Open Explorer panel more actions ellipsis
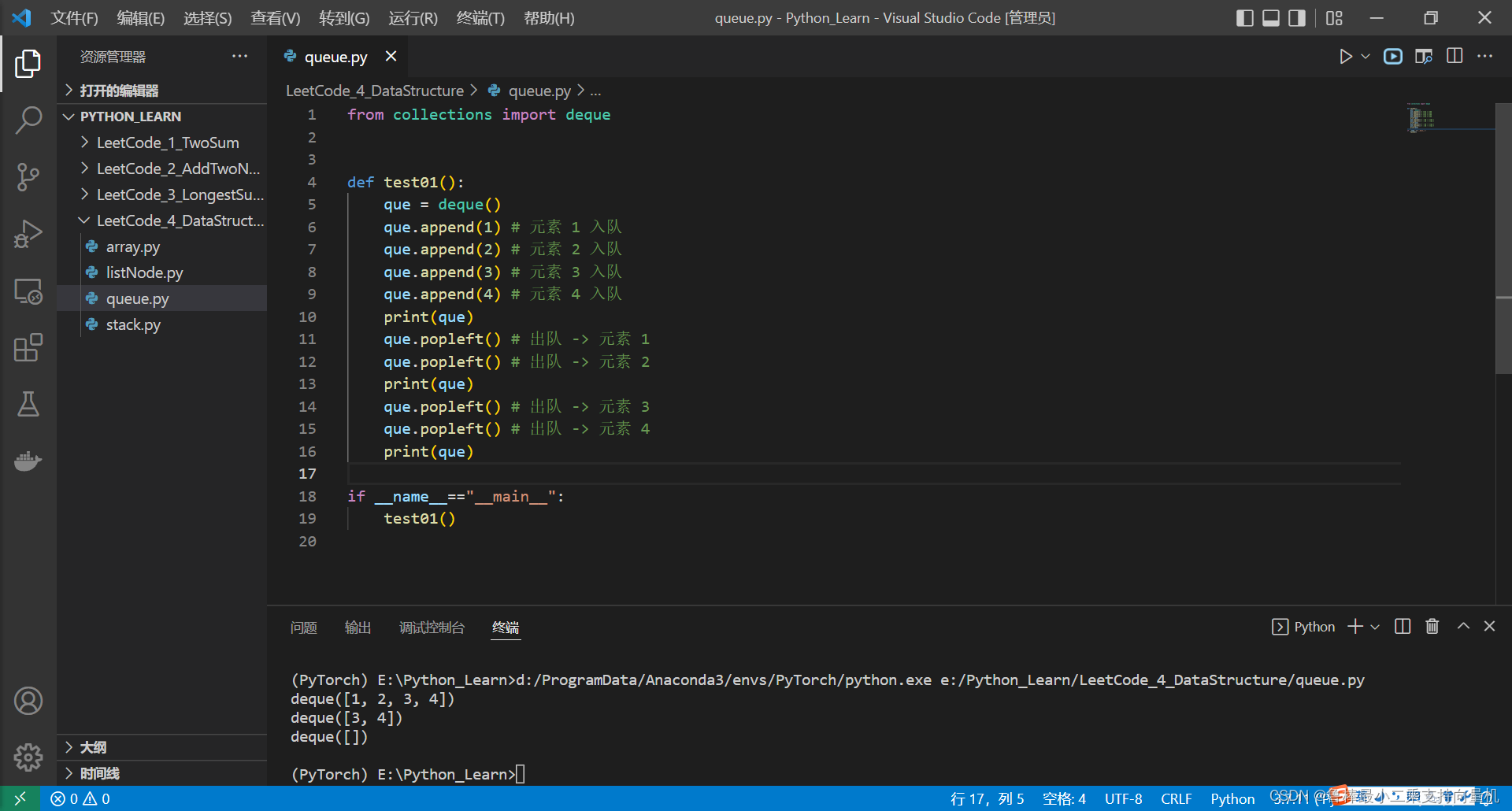1512x811 pixels. 239,57
